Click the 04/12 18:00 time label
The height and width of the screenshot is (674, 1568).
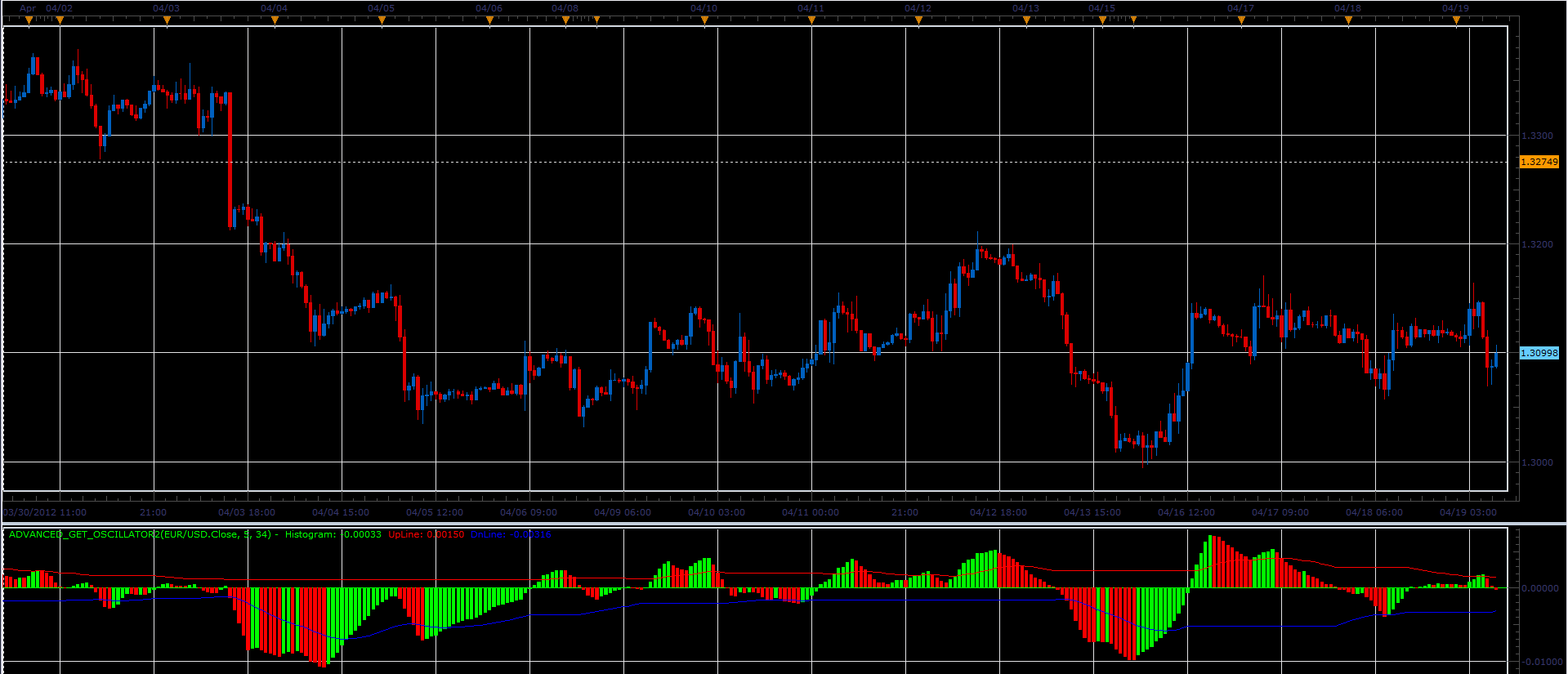pyautogui.click(x=998, y=512)
